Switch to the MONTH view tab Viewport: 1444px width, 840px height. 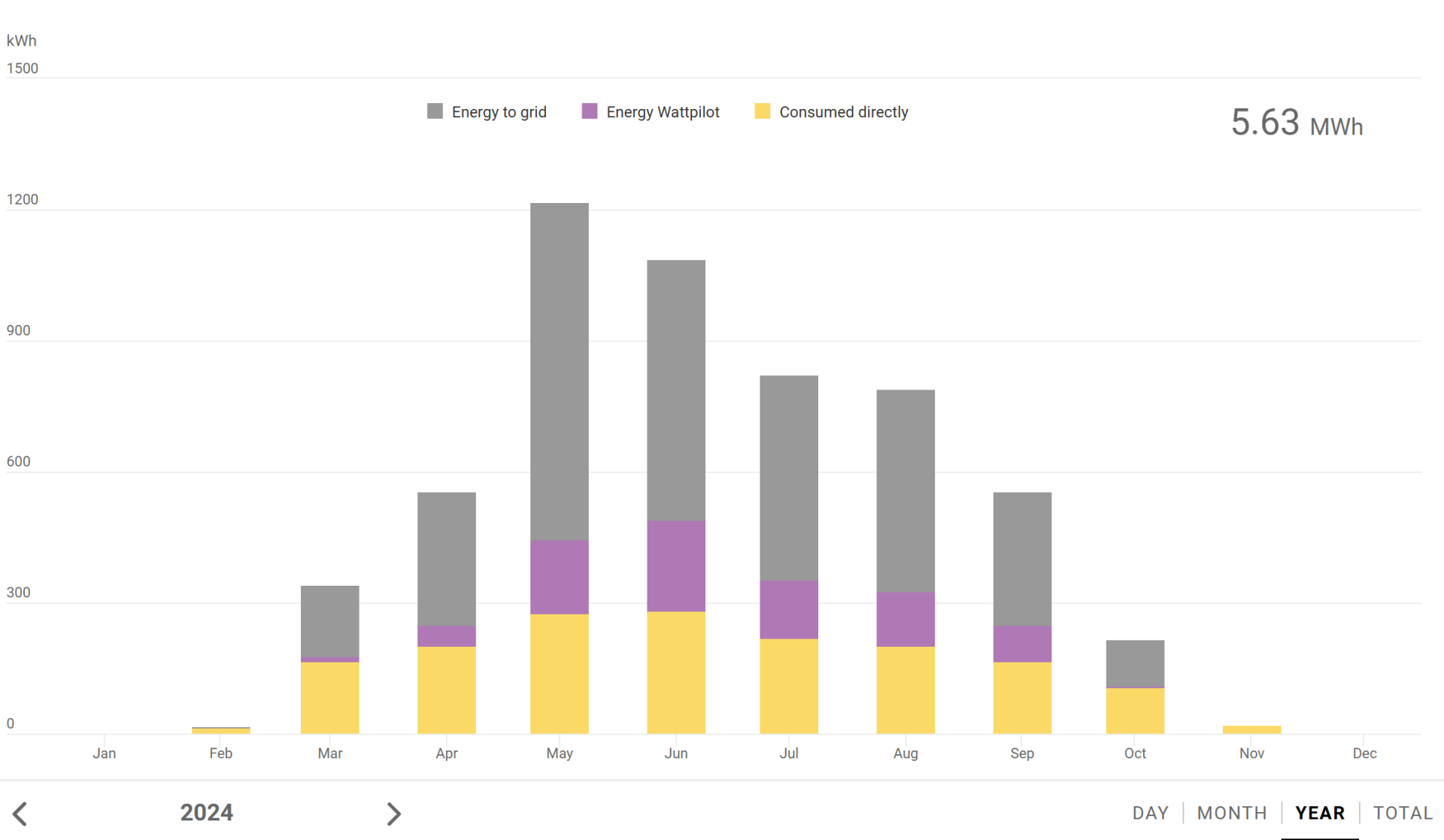coord(1231,813)
